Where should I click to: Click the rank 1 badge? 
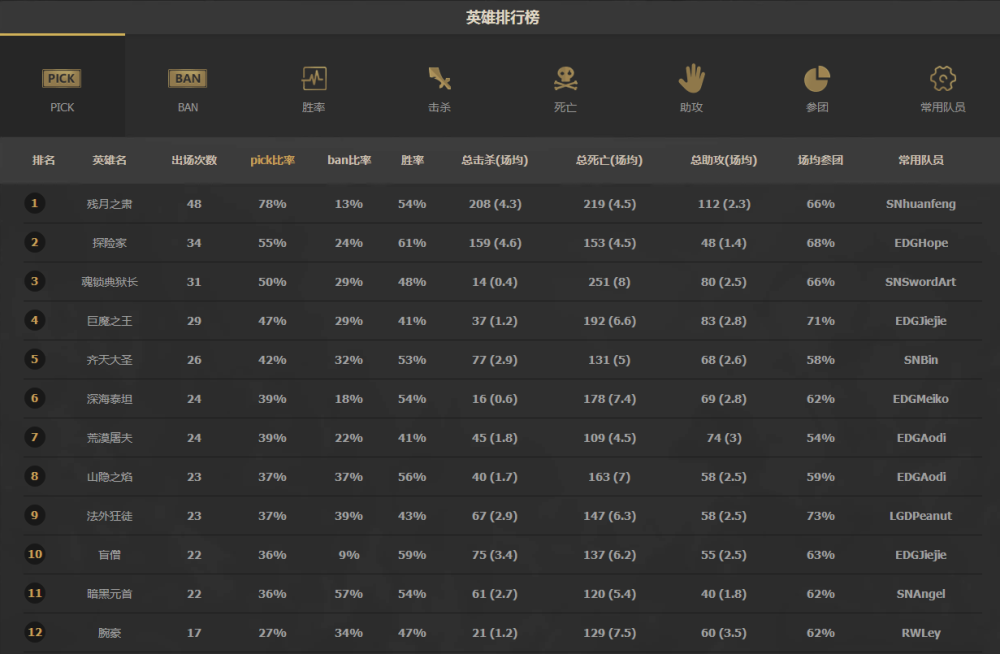[x=34, y=204]
